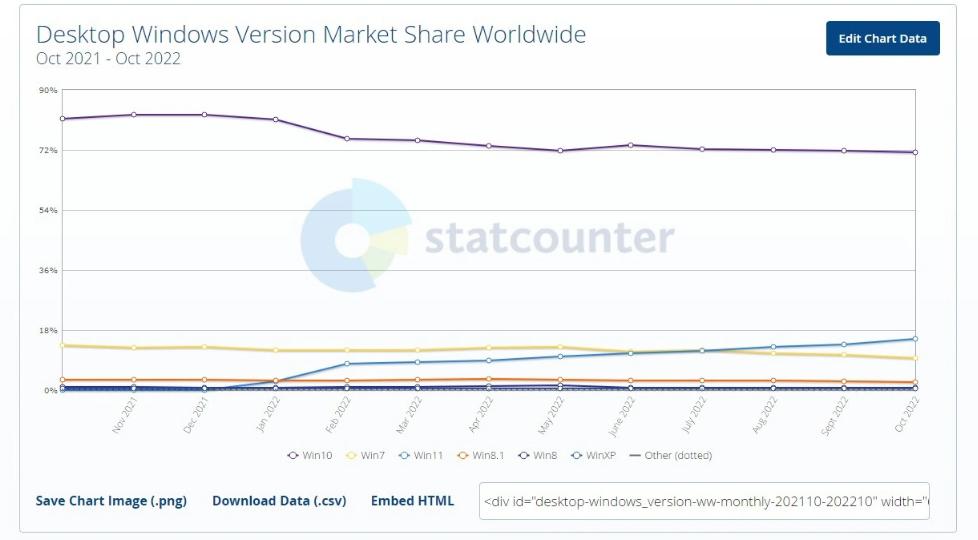
Task: Click the embed HTML code field
Action: (x=704, y=502)
